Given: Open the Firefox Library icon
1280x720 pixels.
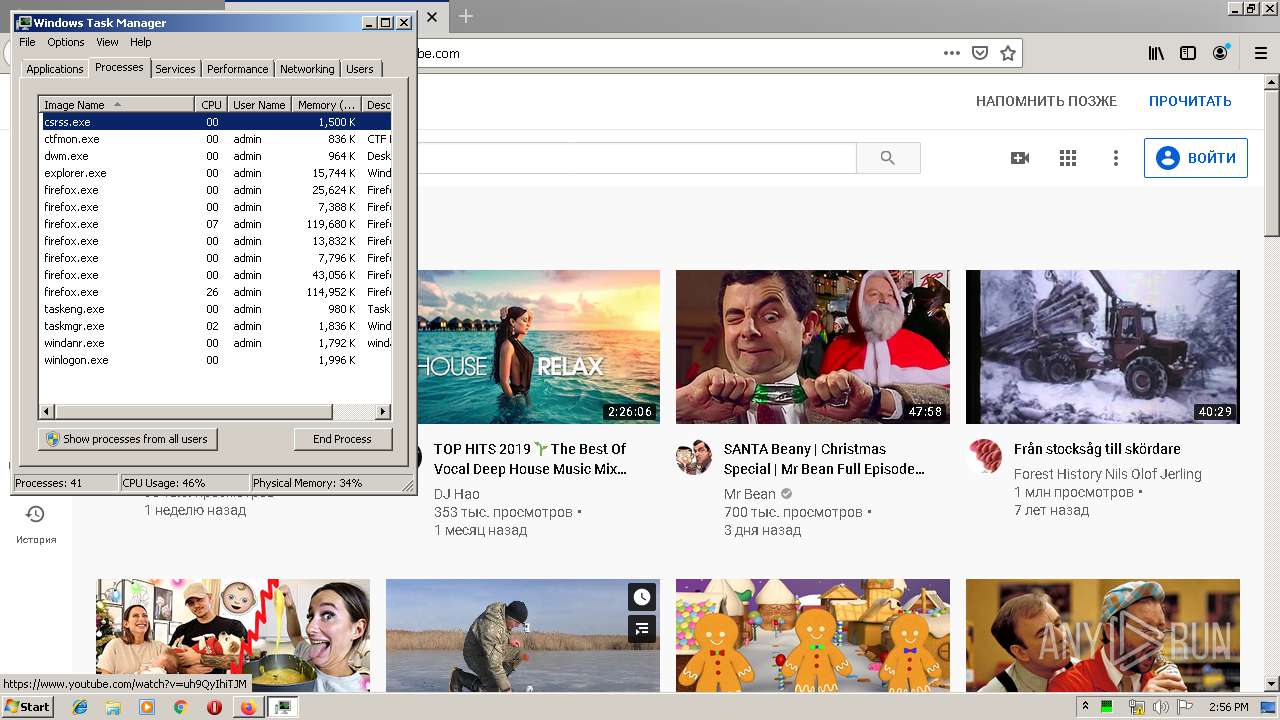Looking at the screenshot, I should [x=1156, y=53].
